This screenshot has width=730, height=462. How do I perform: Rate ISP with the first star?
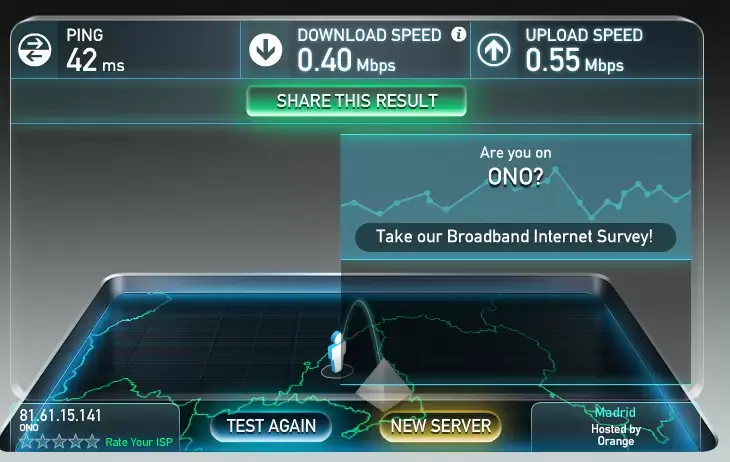[x=26, y=441]
